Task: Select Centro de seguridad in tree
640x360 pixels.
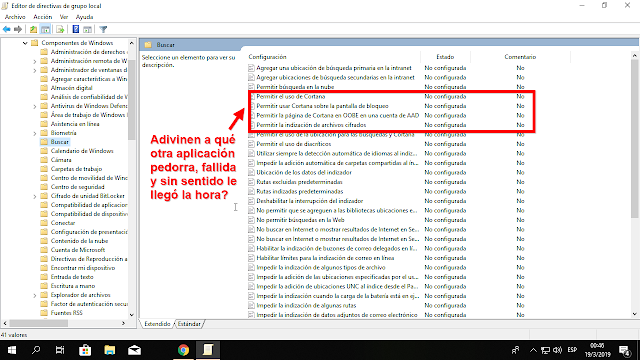Action: (x=78, y=187)
